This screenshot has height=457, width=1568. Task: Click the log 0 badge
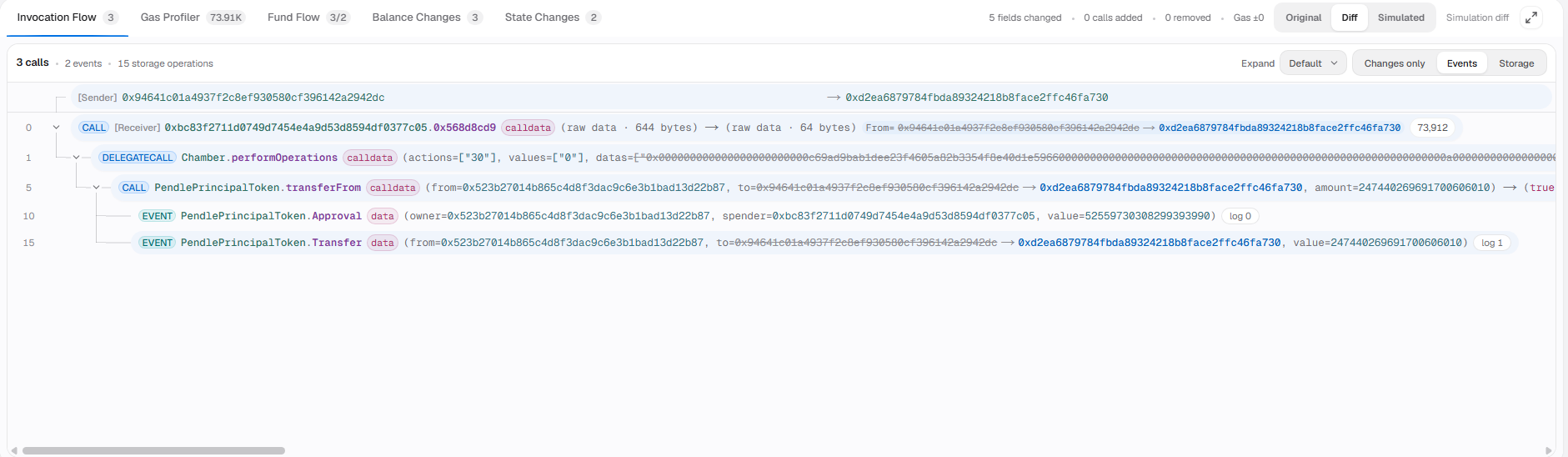click(x=1240, y=216)
